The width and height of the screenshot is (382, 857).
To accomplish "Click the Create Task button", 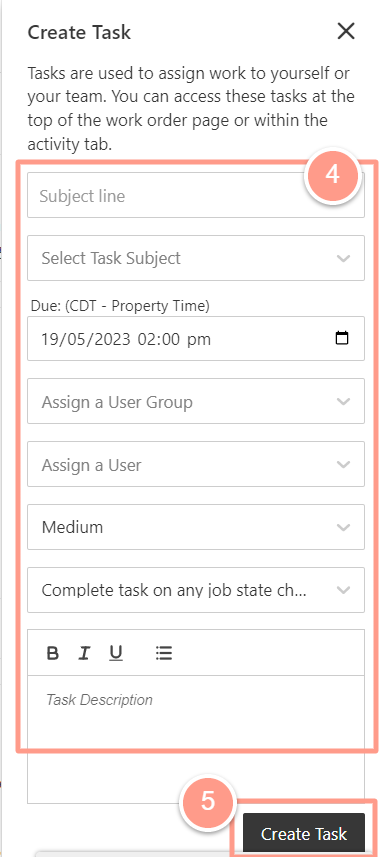I will click(x=304, y=833).
